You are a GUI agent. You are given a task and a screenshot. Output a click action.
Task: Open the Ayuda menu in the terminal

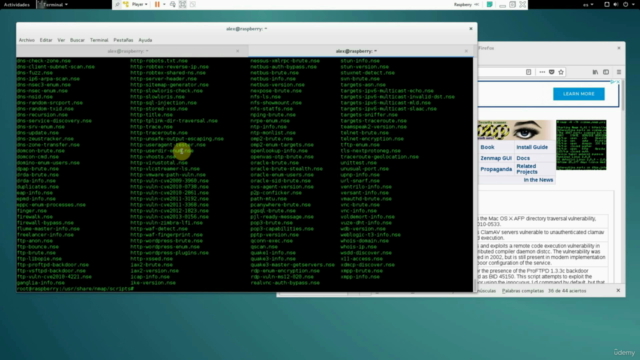coord(145,40)
